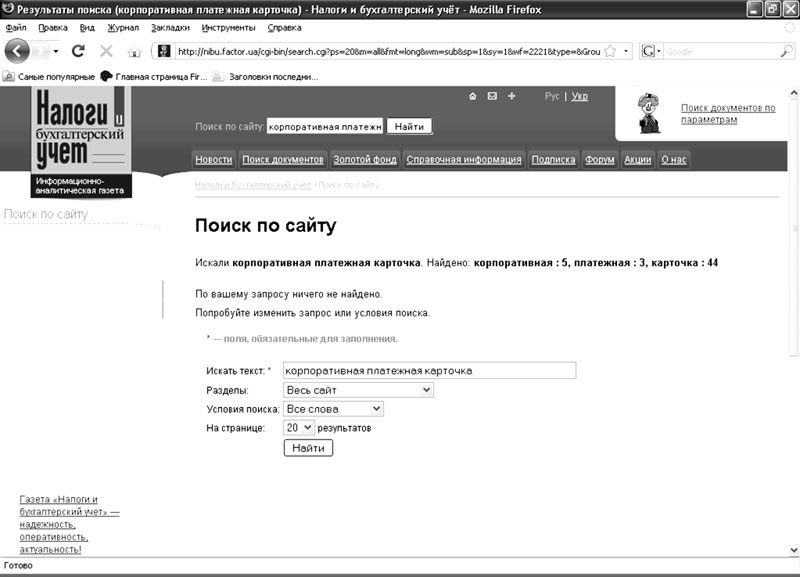Viewport: 800px width, 577px height.
Task: Open the Закладки menu
Action: point(170,28)
